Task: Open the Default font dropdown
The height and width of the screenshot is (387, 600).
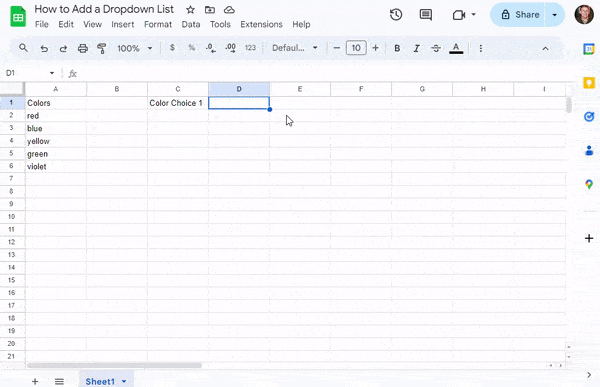Action: [x=295, y=48]
